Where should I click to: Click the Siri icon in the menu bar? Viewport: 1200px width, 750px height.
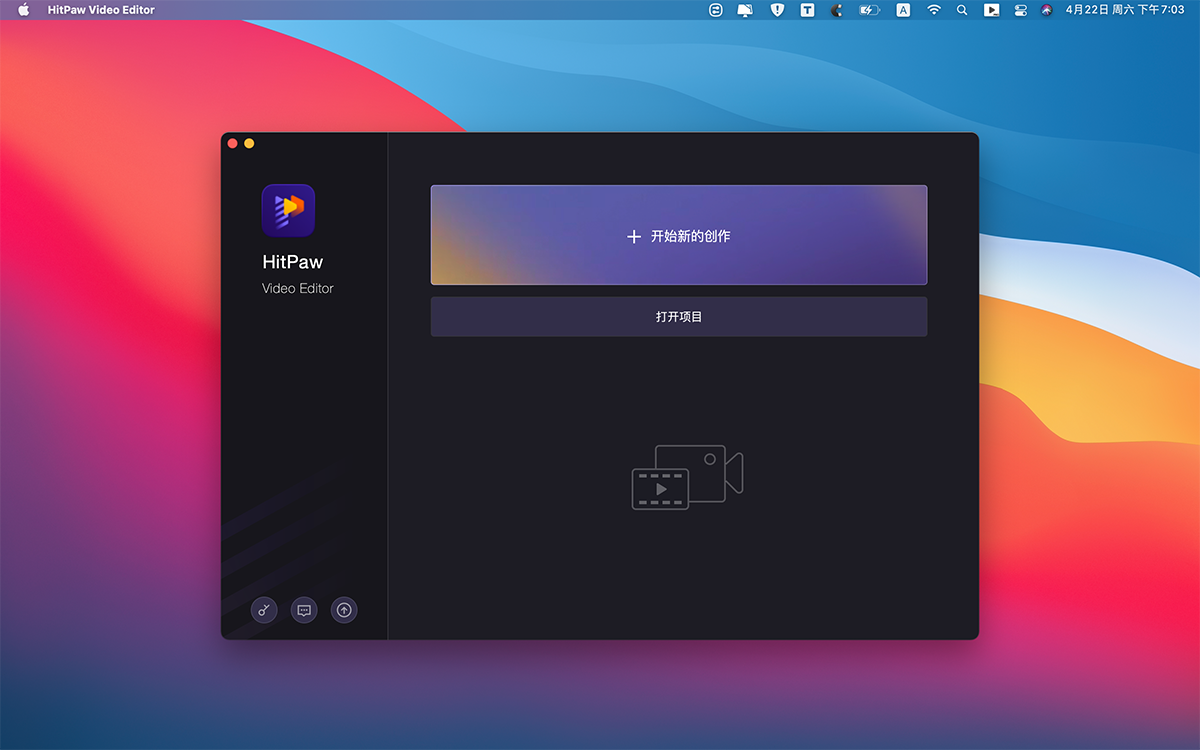(x=1047, y=10)
